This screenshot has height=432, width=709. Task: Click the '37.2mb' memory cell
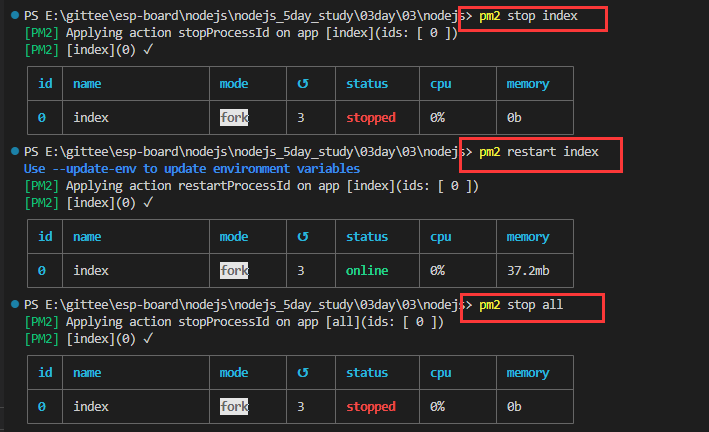tap(528, 271)
